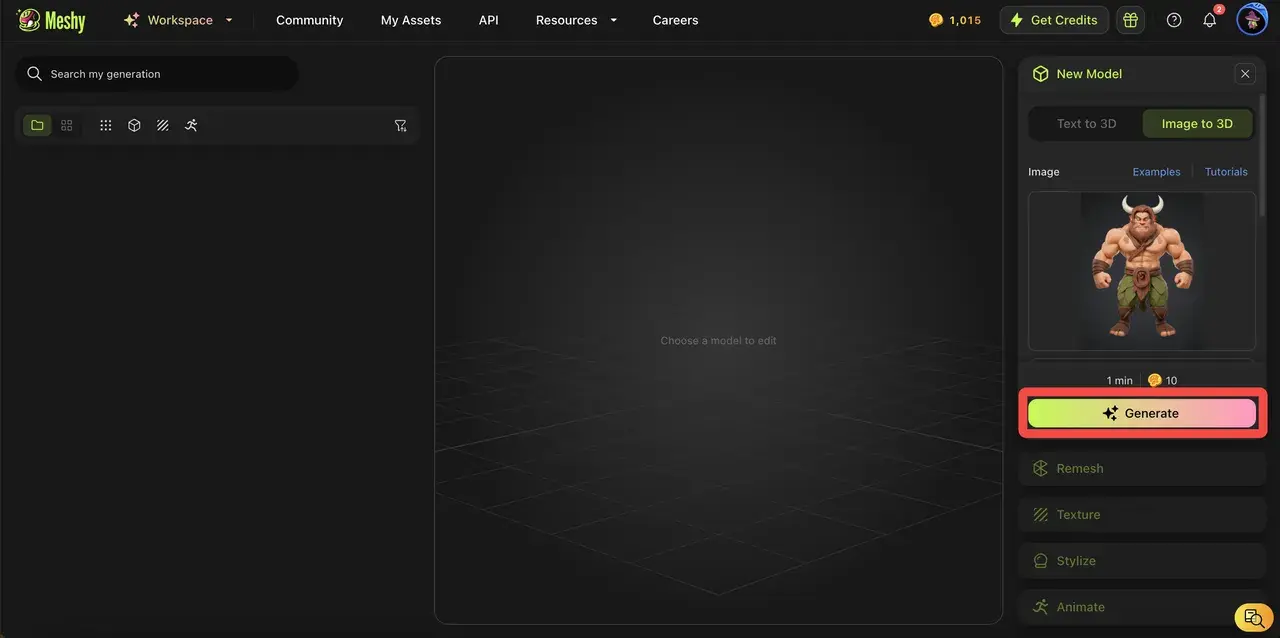Open the feedback widget in bottom corner
Screen dimensions: 1280x638
(1253, 617)
